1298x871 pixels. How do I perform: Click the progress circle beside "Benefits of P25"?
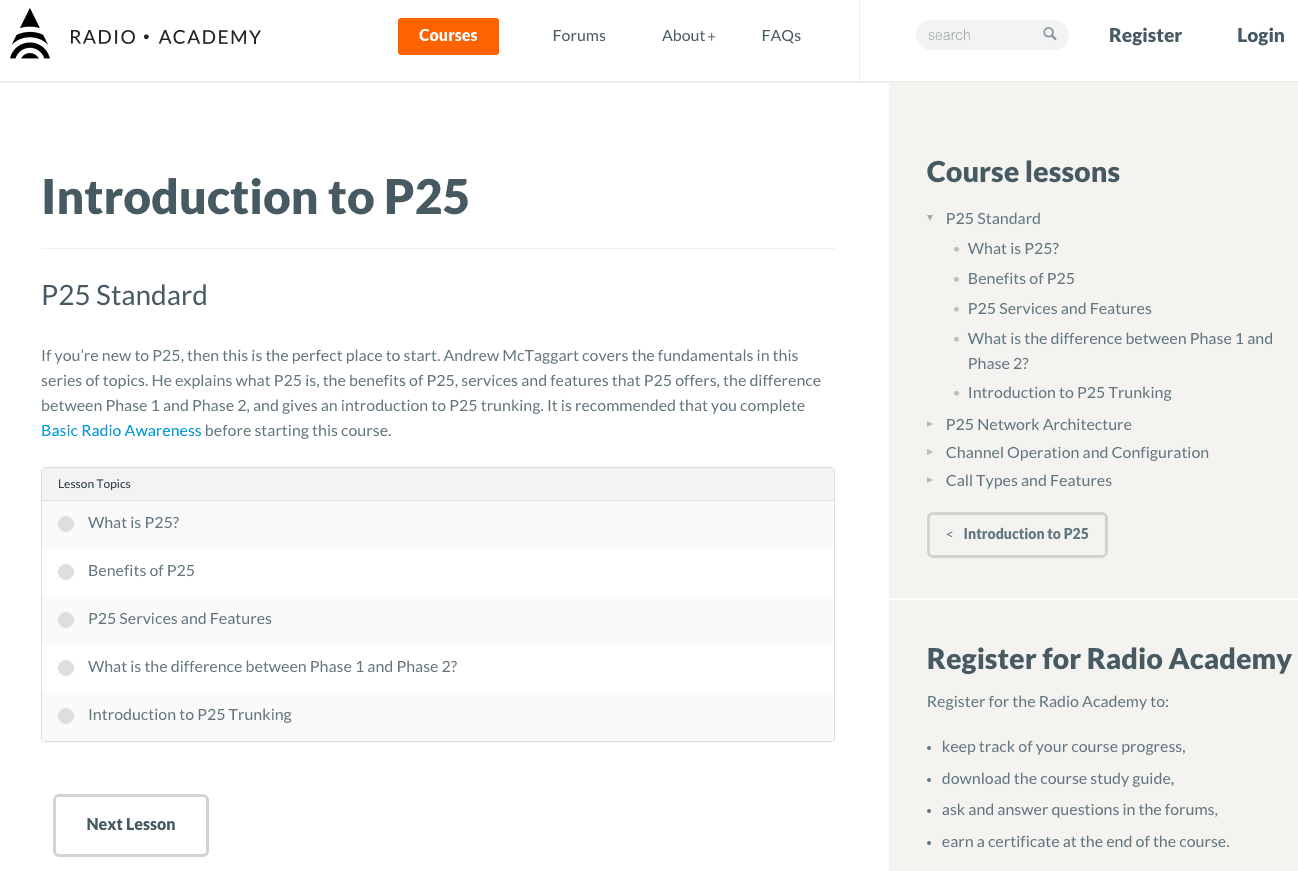[x=66, y=571]
